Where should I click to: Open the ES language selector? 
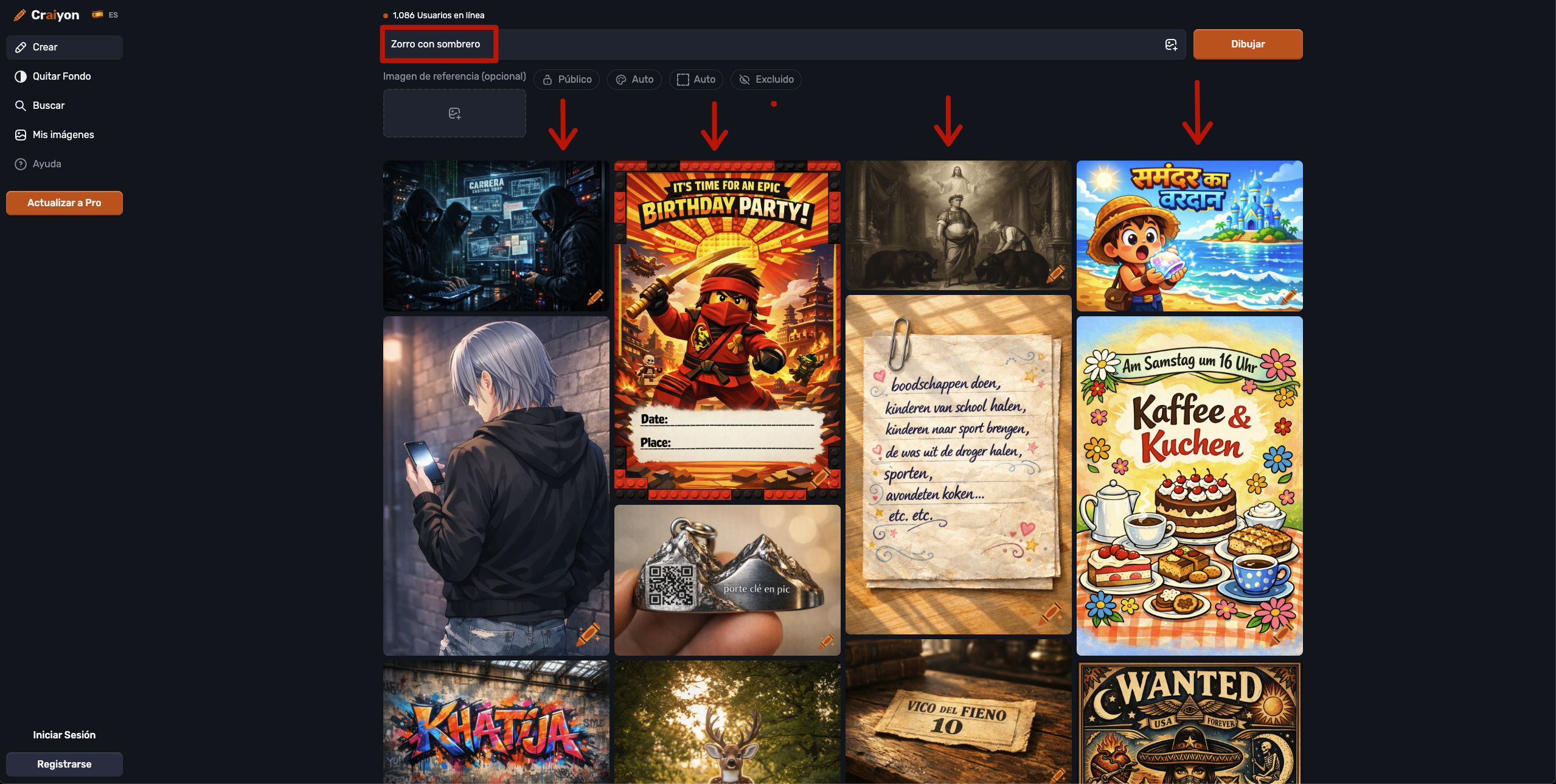105,15
